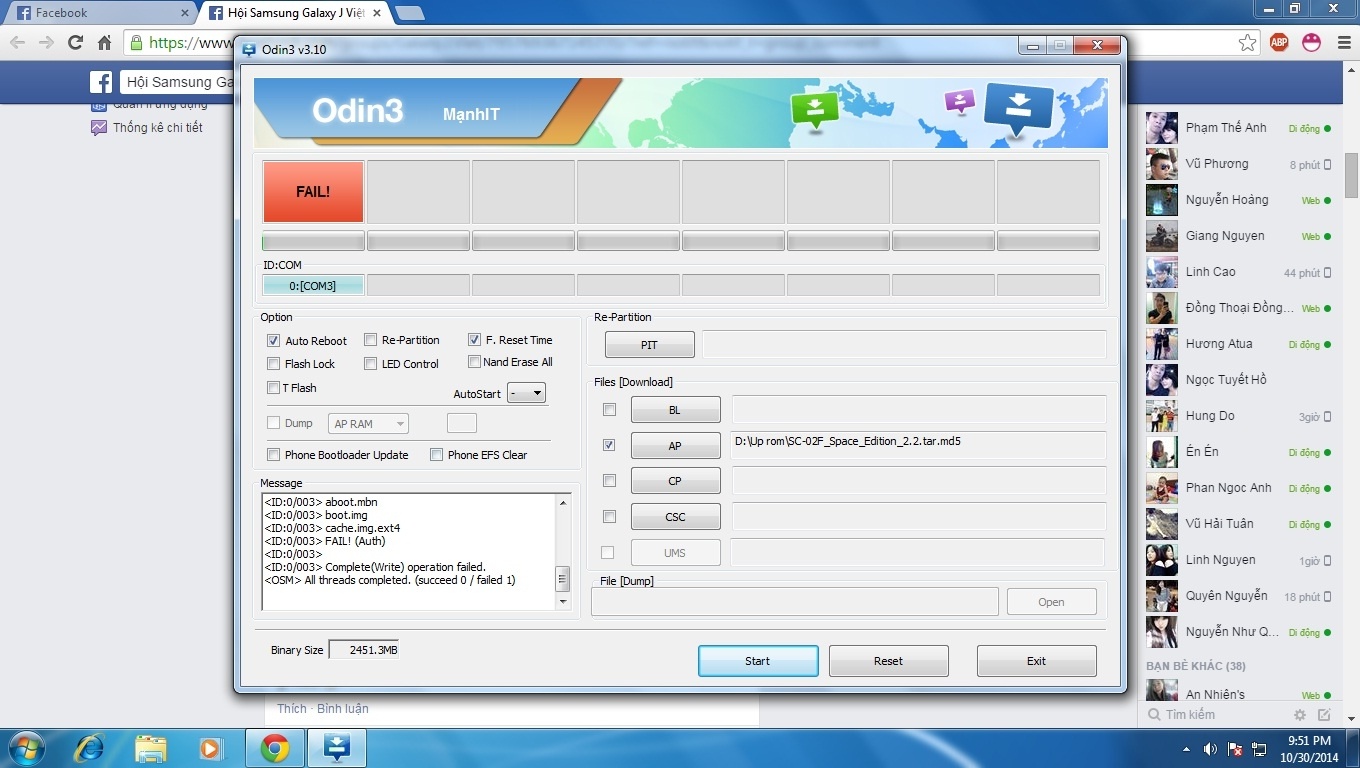
Task: Check Phone EFS Clear option
Action: click(436, 455)
